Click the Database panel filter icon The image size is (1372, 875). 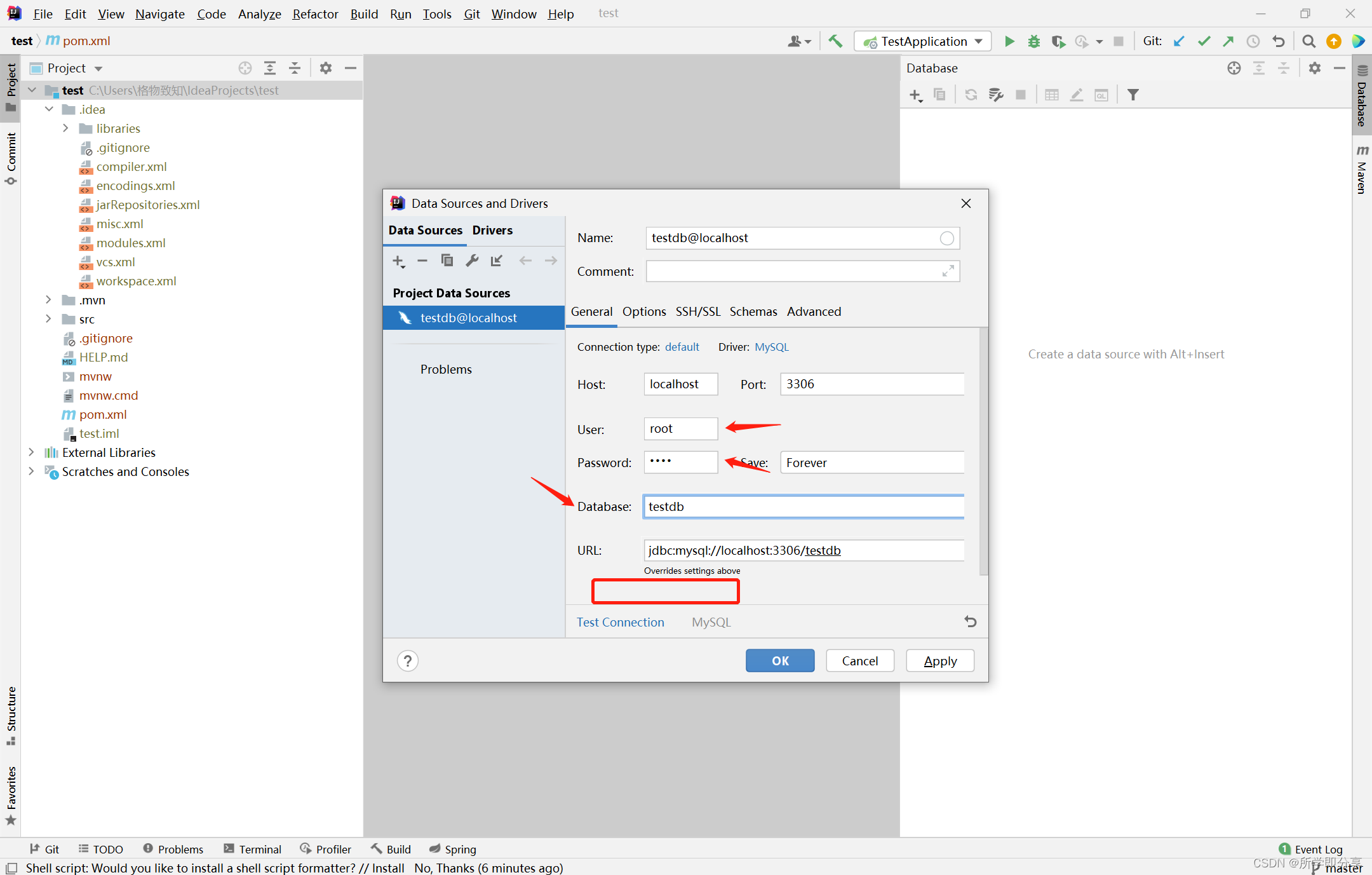1133,95
